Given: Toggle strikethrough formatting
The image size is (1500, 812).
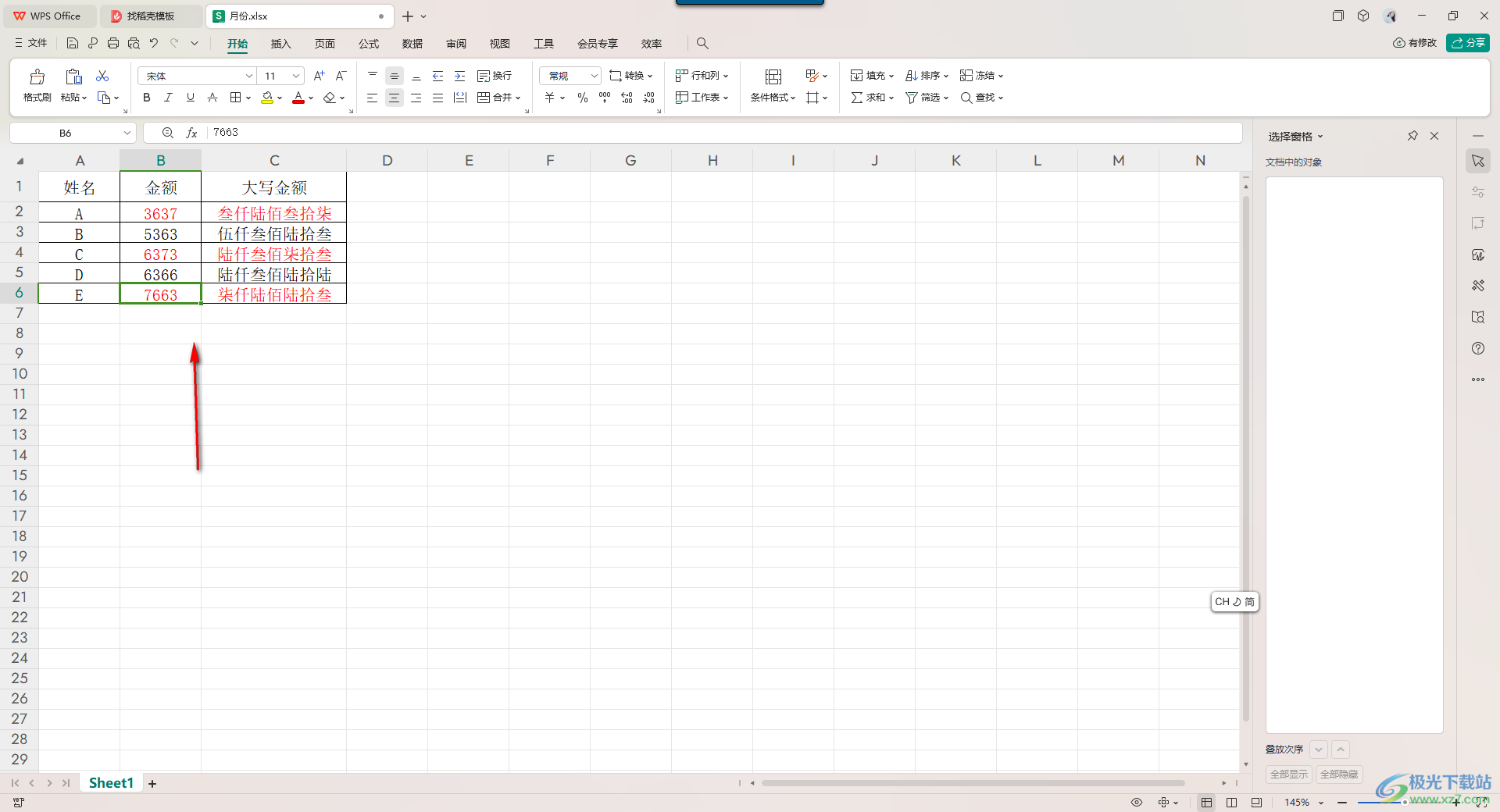Looking at the screenshot, I should [x=212, y=98].
